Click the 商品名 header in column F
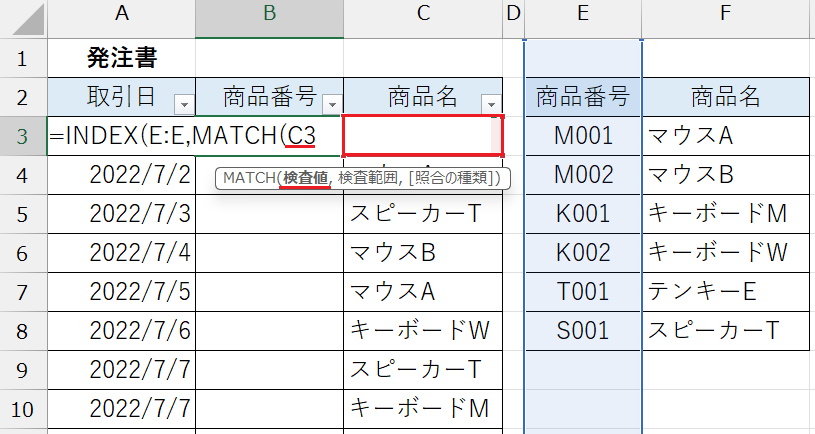815x434 pixels. point(726,97)
